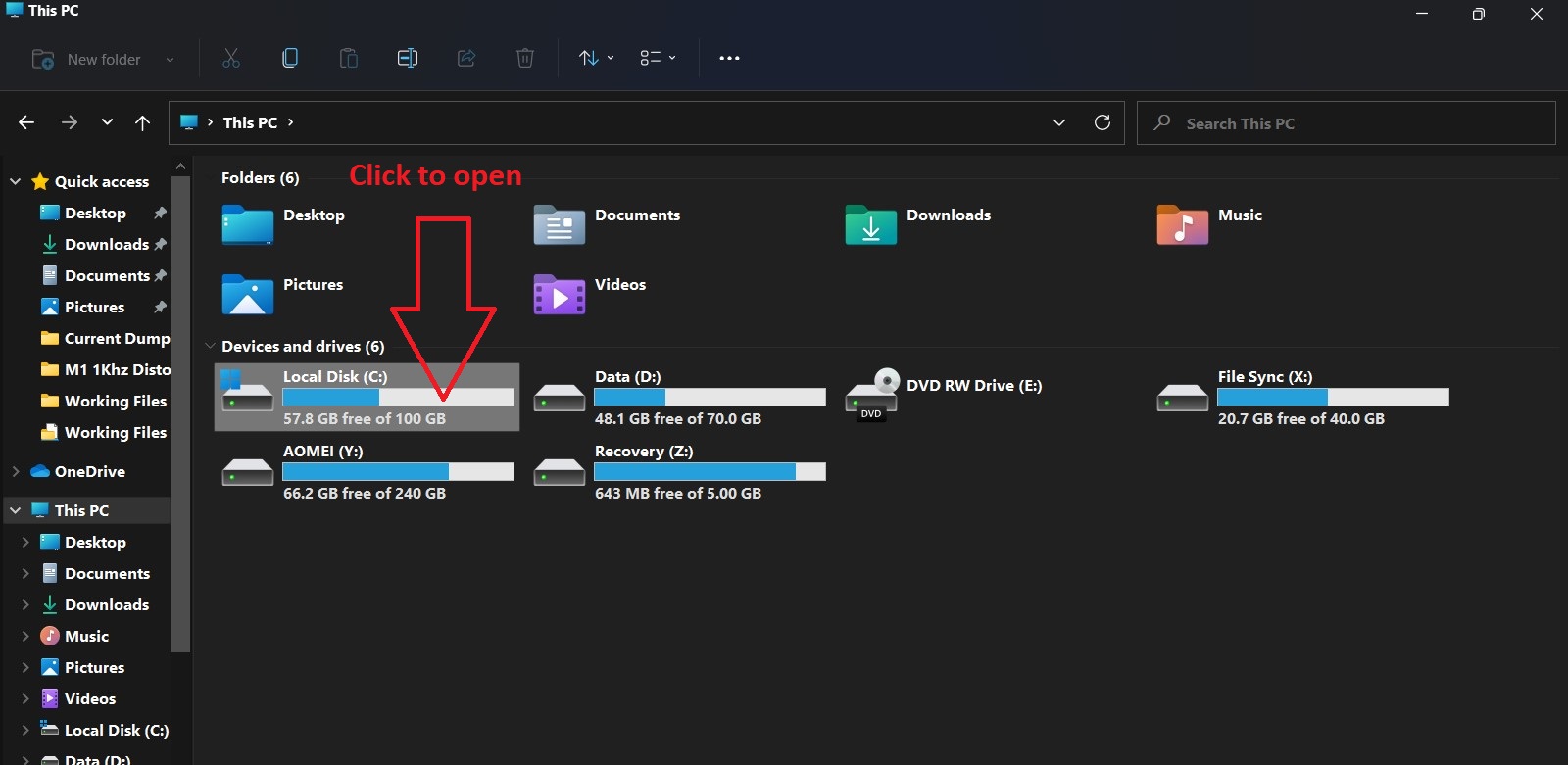Select the Videos folder in Folders group
This screenshot has height=765, width=1568.
(x=589, y=294)
